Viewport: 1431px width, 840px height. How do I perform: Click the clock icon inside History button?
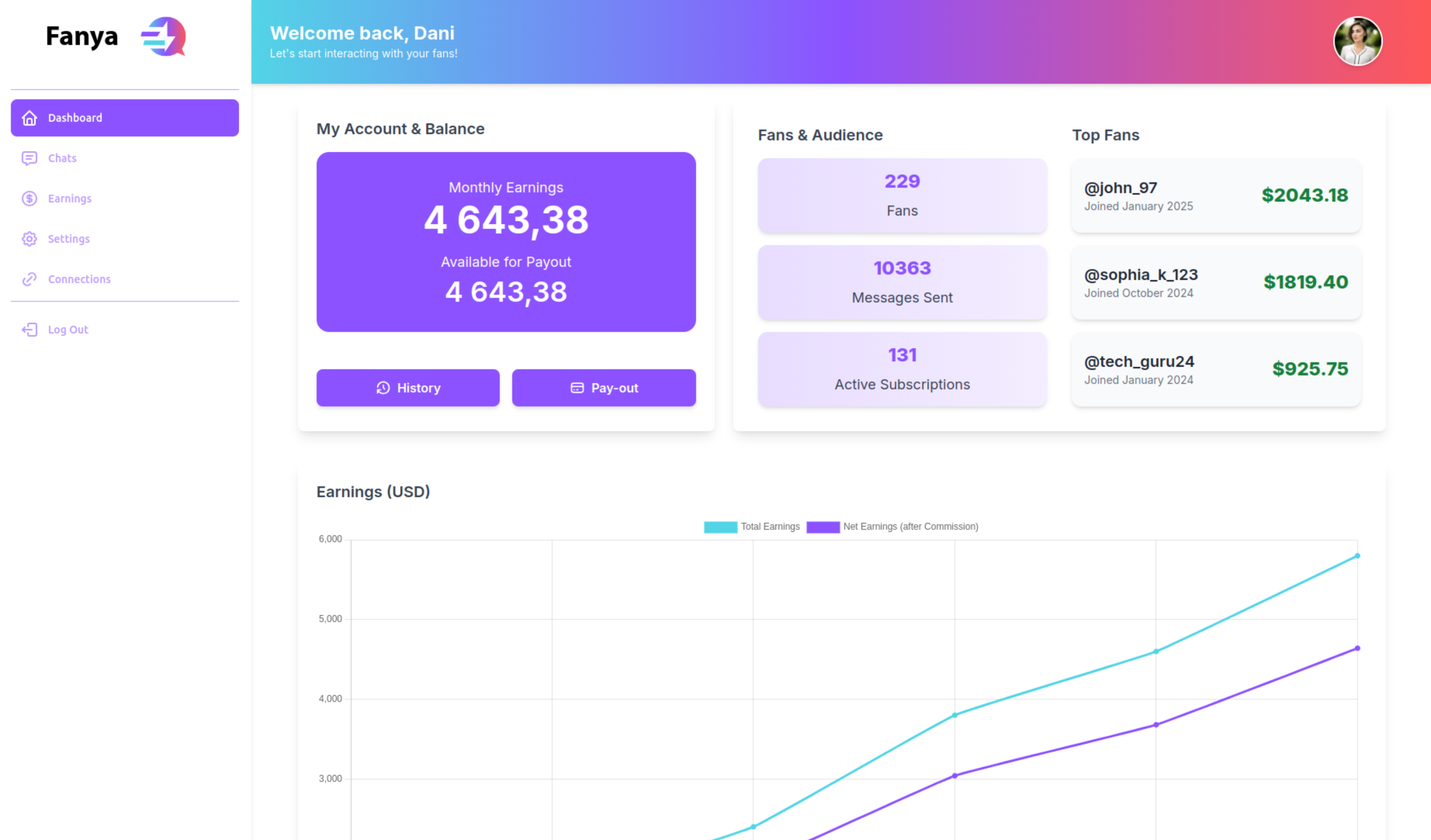(383, 388)
